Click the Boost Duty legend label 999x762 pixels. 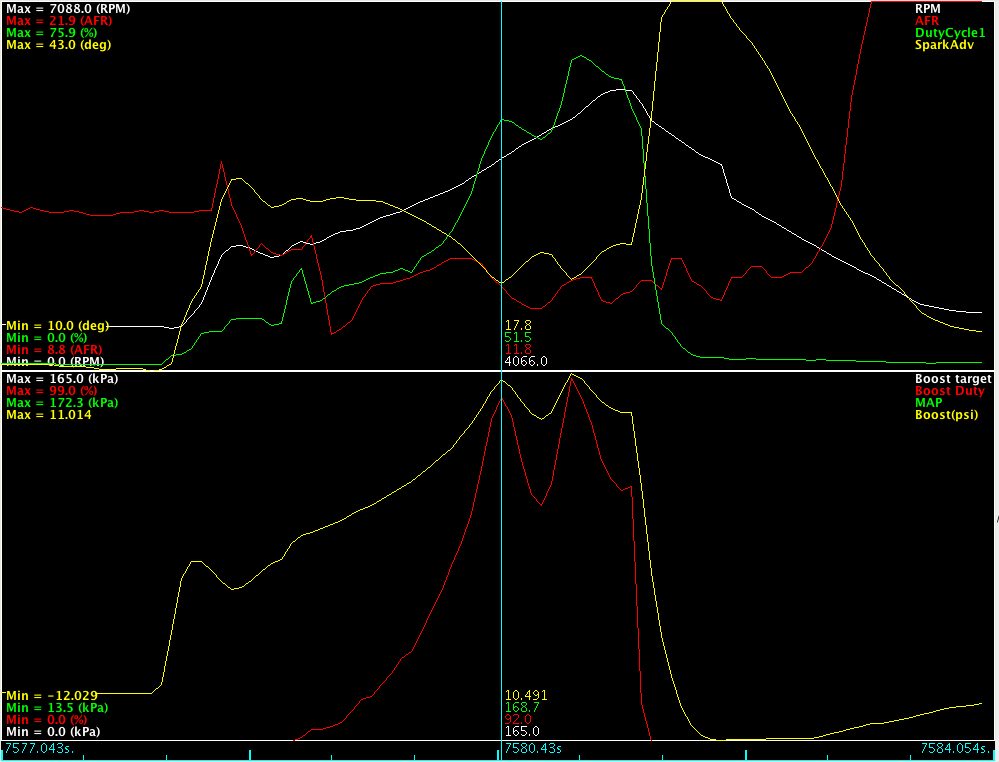click(949, 391)
